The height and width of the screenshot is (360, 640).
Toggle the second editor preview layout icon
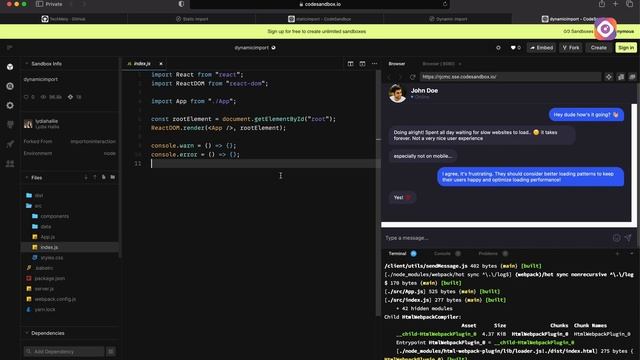362,64
